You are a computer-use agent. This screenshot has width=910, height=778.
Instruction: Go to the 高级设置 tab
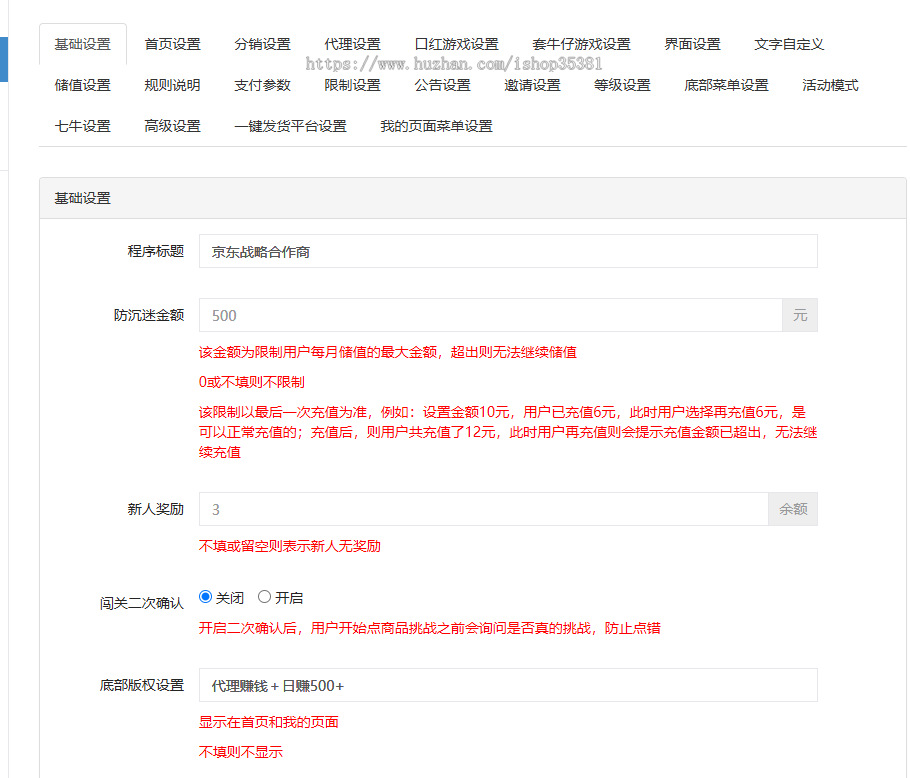(x=172, y=126)
